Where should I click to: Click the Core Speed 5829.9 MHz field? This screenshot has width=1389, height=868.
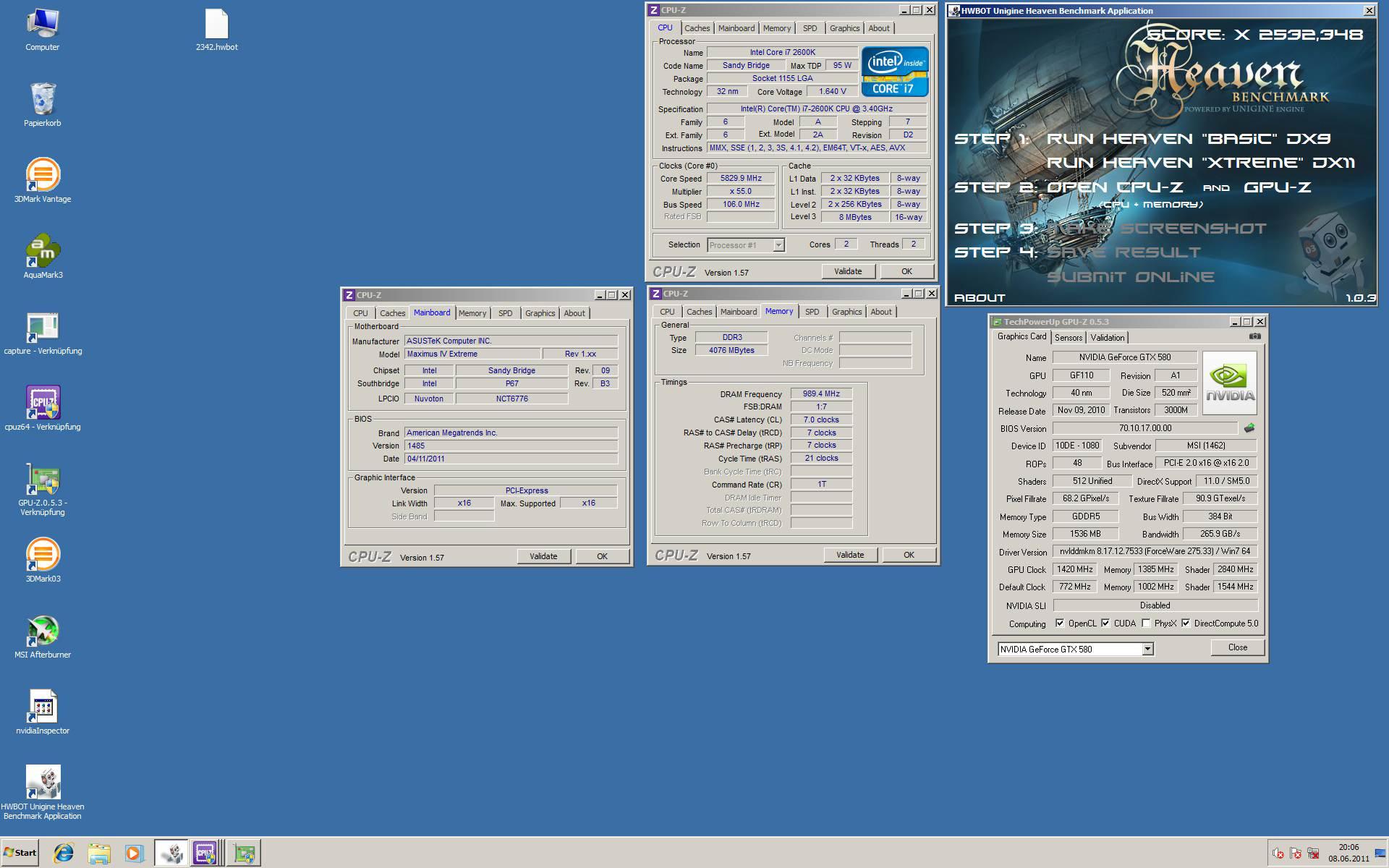pos(741,179)
